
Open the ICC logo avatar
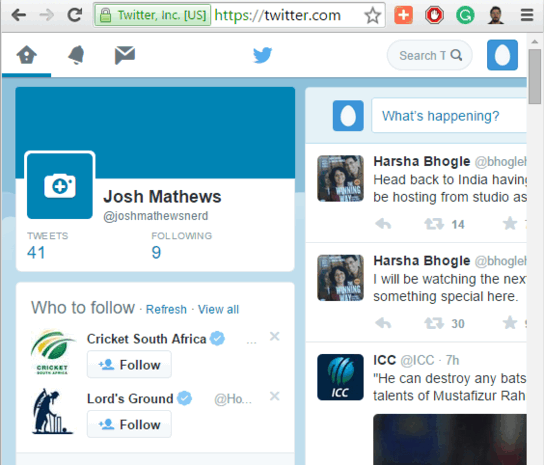point(340,377)
